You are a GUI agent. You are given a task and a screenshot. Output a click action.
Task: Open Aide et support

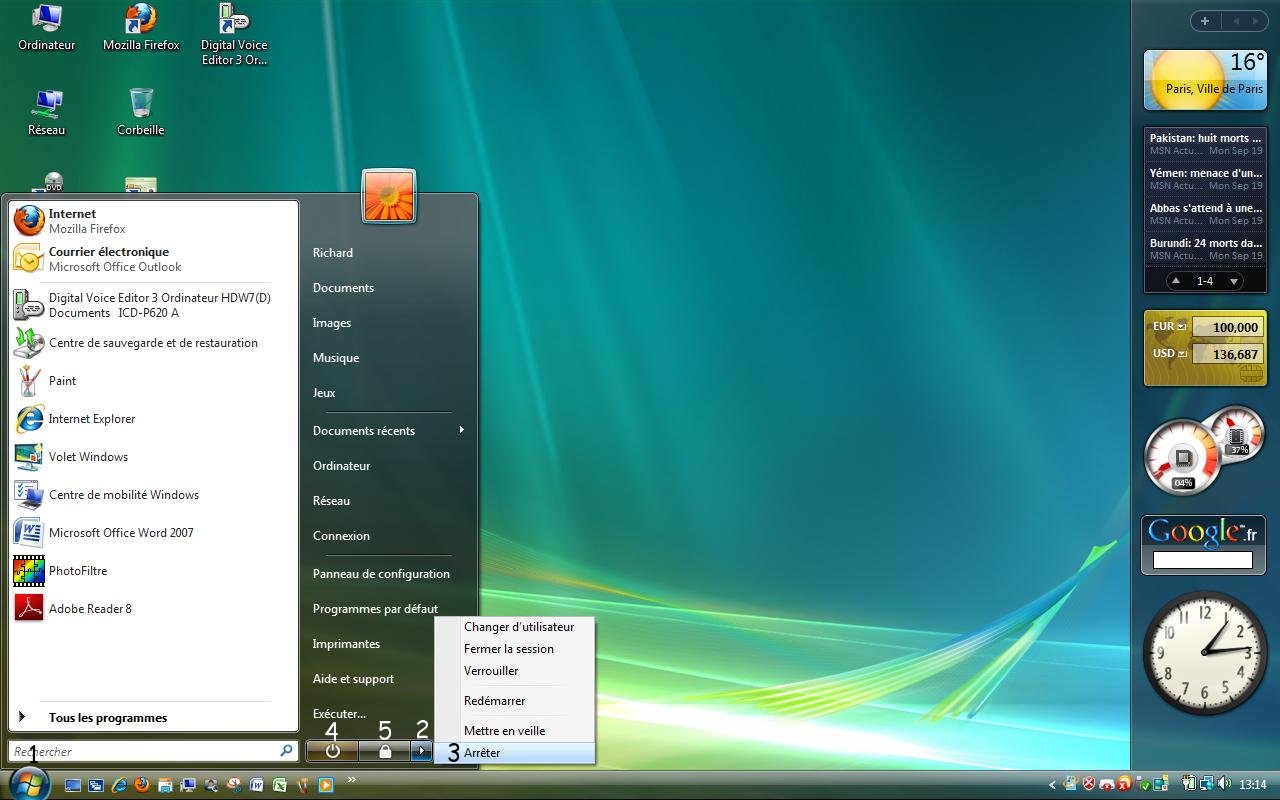point(353,679)
